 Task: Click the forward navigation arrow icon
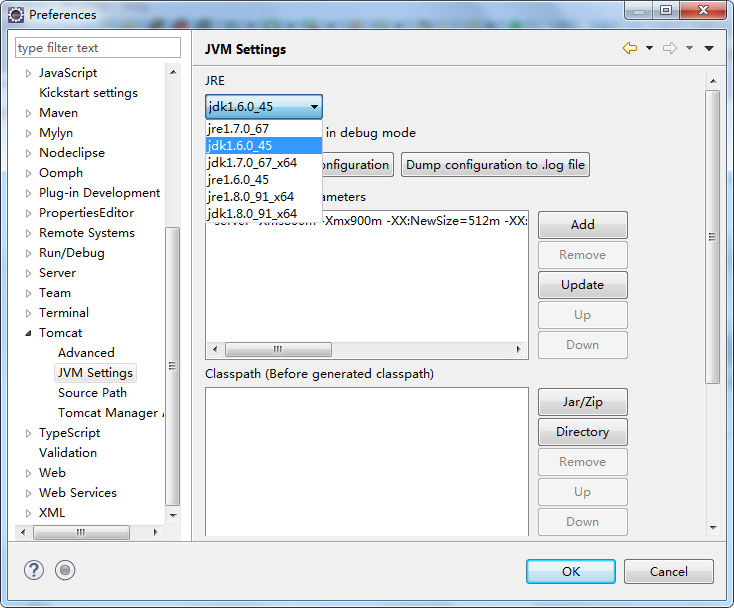pos(670,48)
